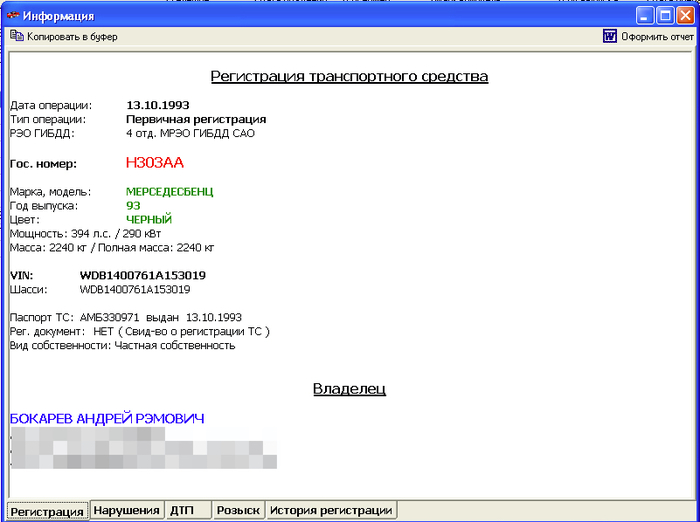Minimize the Информация window

click(646, 16)
